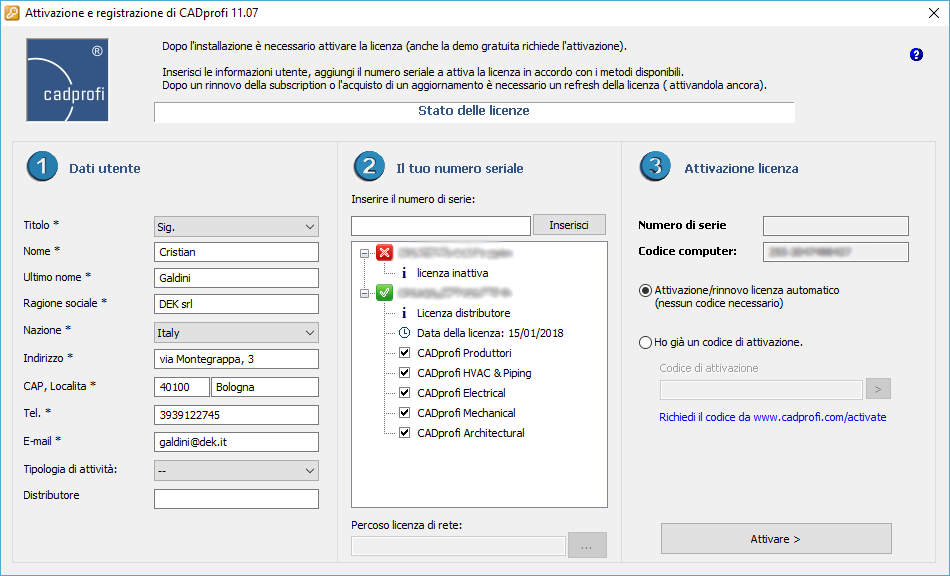Screen dimensions: 950x576
Task: Select the blurred serial number of the active license
Action: pyautogui.click(x=454, y=293)
